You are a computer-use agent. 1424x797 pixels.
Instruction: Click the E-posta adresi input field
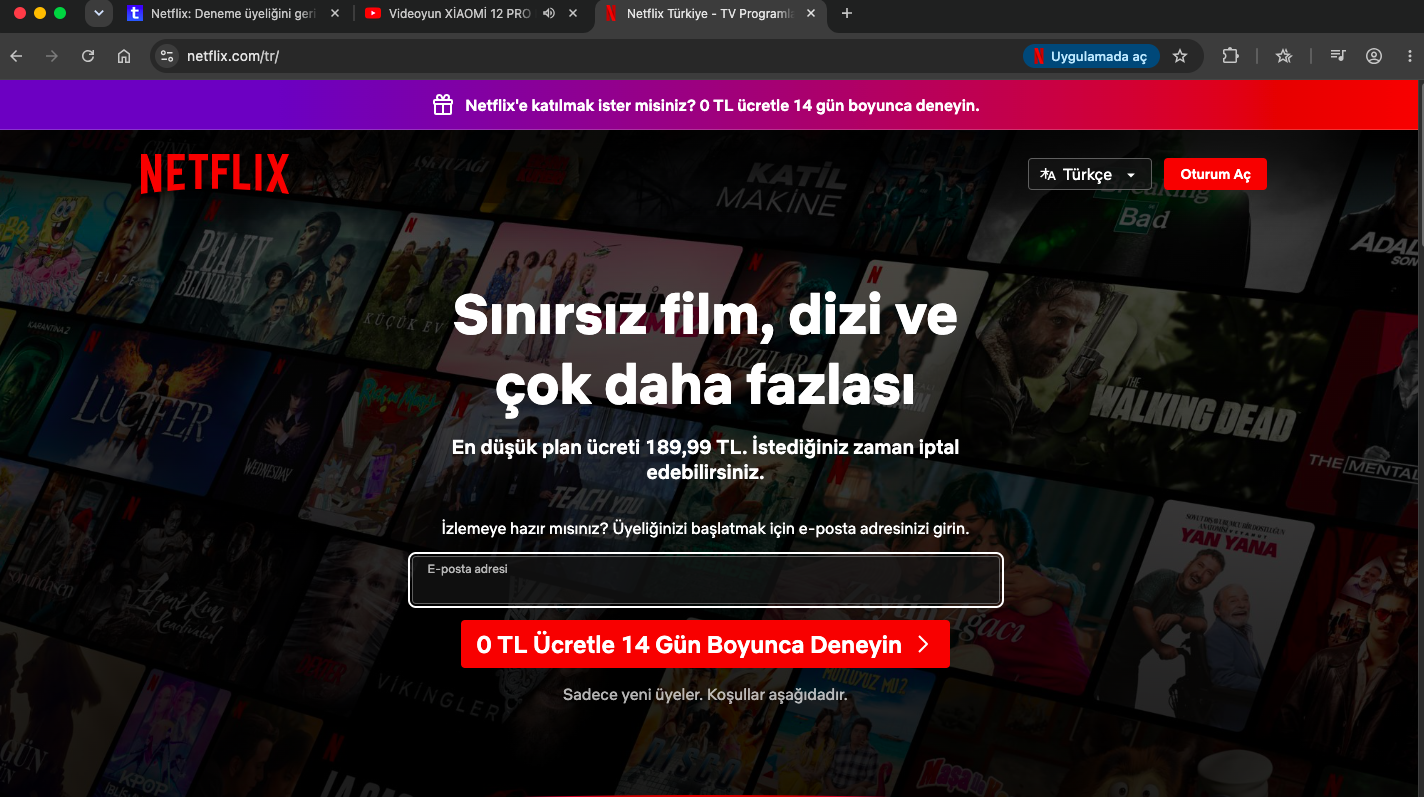[706, 580]
